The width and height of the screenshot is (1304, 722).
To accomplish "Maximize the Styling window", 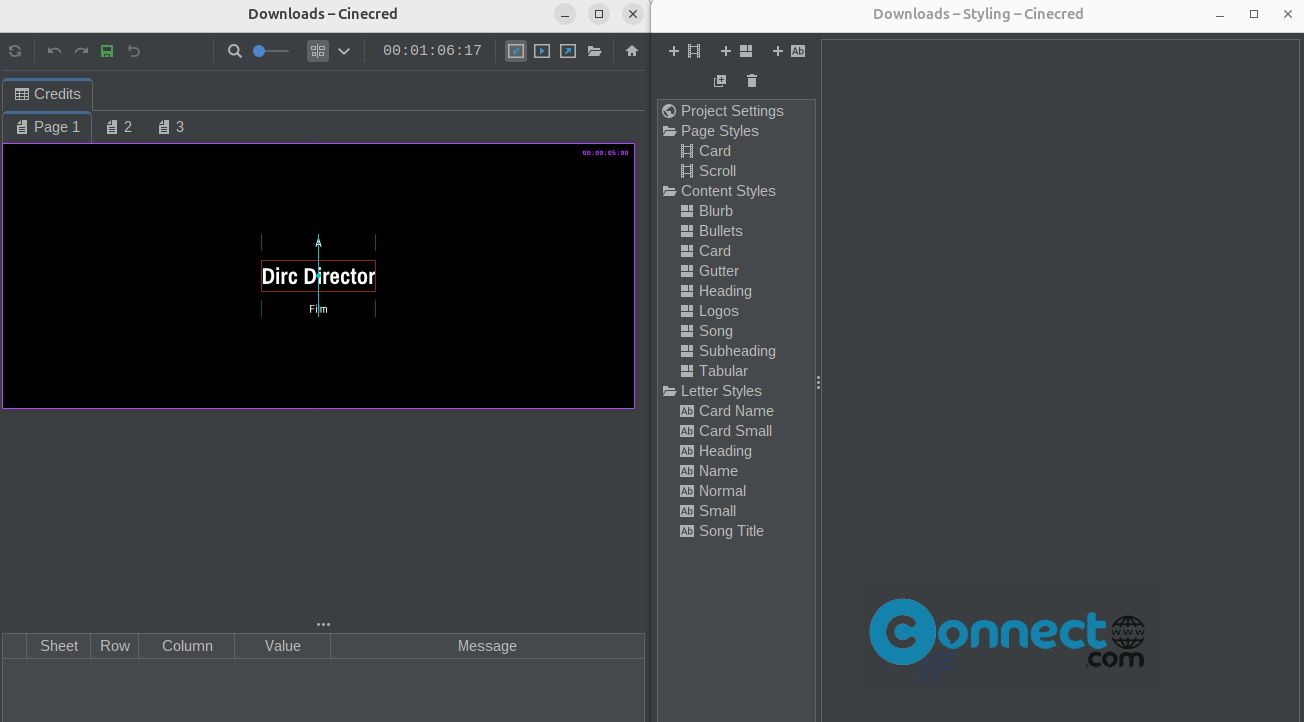I will [x=1254, y=14].
